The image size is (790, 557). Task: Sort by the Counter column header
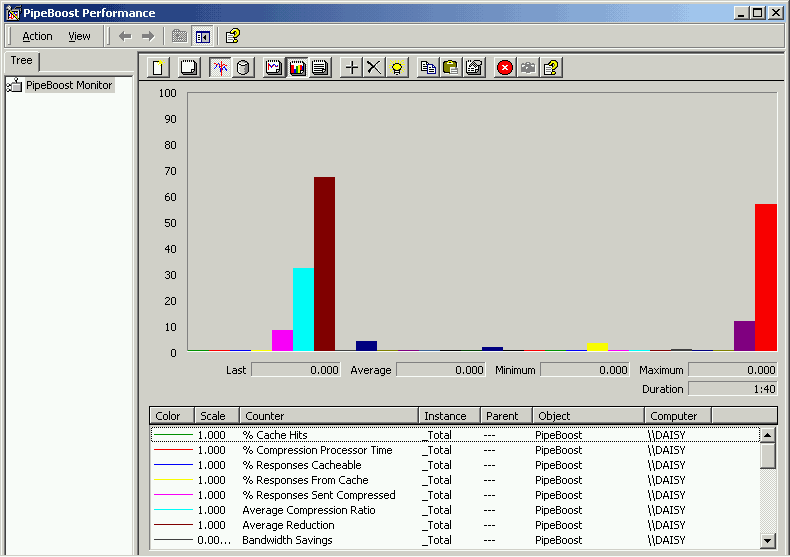327,416
